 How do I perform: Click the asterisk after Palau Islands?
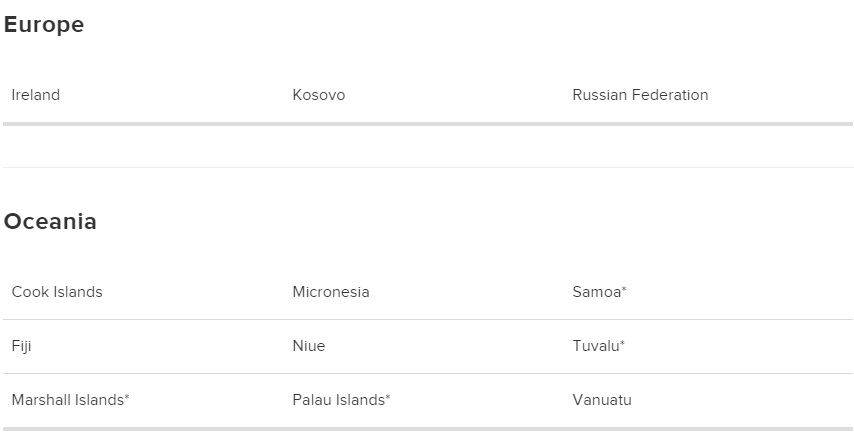tap(388, 396)
